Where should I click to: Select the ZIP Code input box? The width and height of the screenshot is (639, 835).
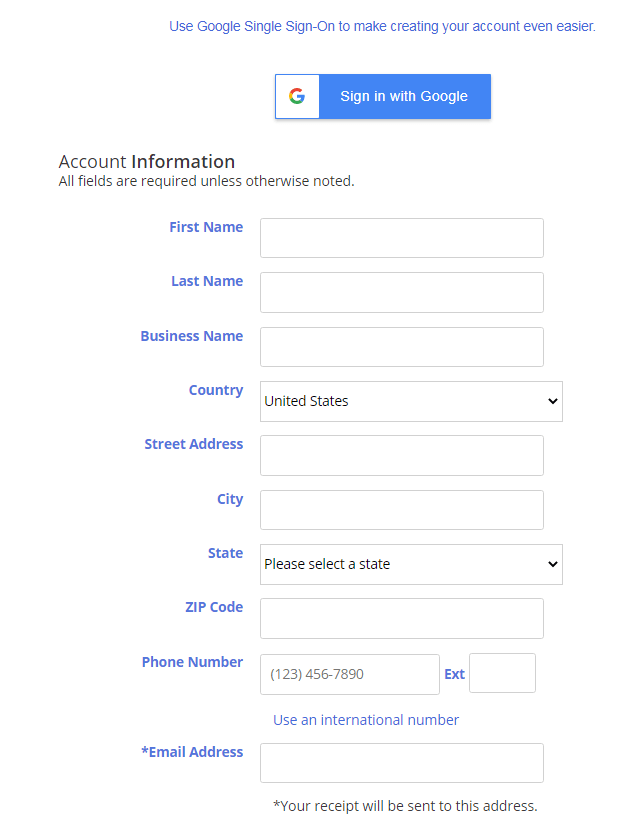(401, 618)
